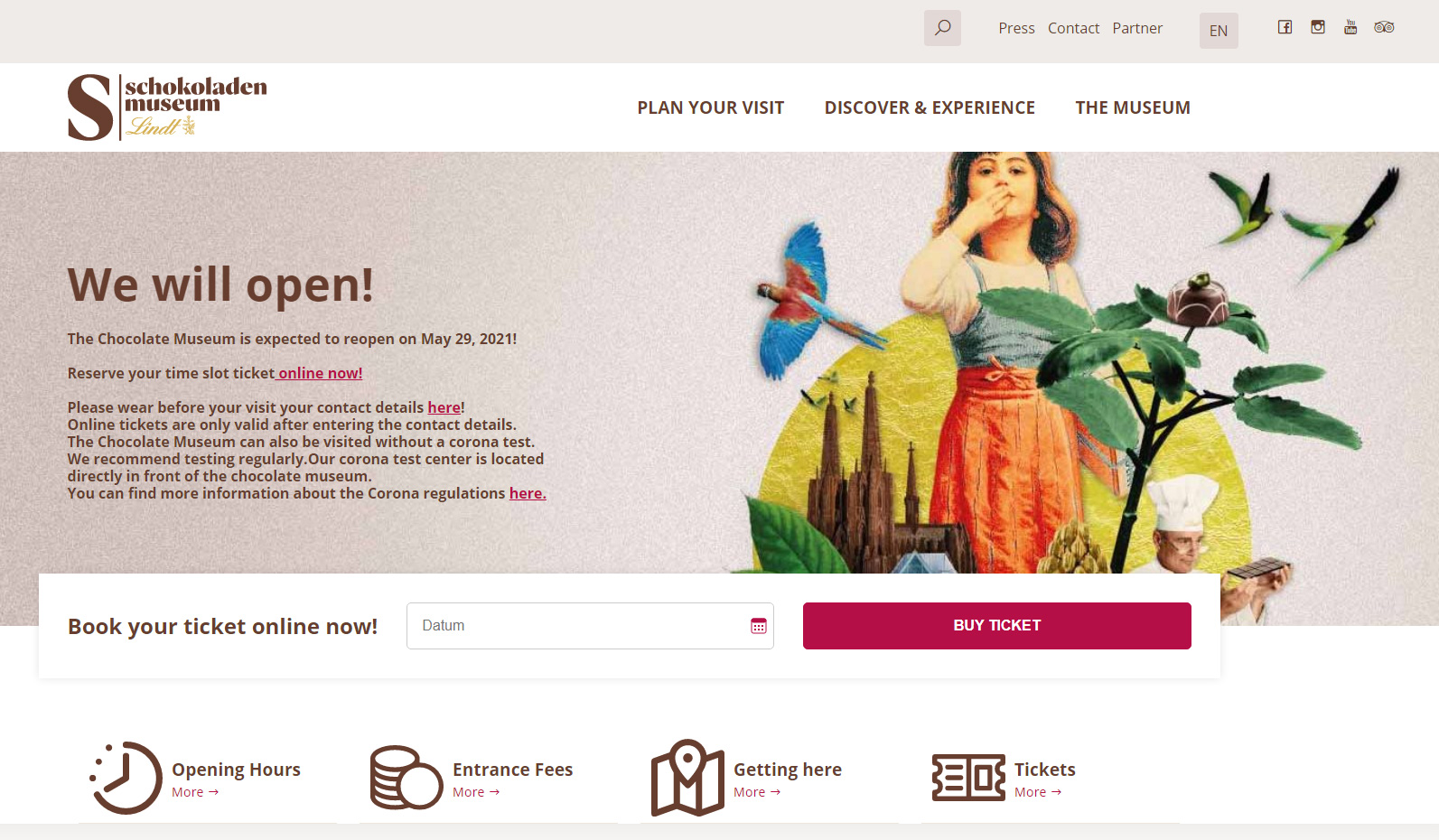Open the EN language selector
The height and width of the screenshot is (840, 1439).
[1219, 31]
